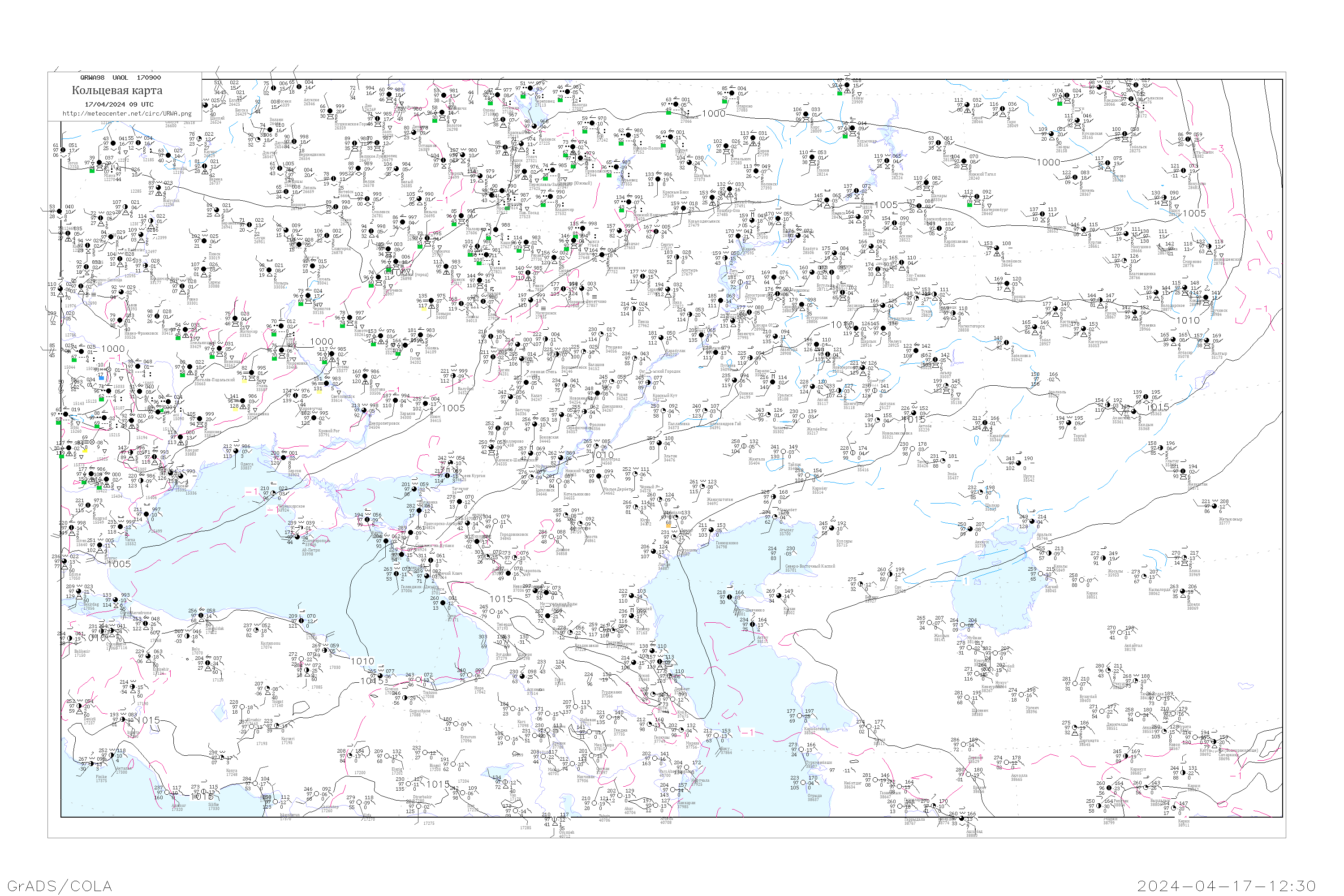Click the 17/04/2024 09 UTC date text
The image size is (1344, 896).
[x=119, y=104]
